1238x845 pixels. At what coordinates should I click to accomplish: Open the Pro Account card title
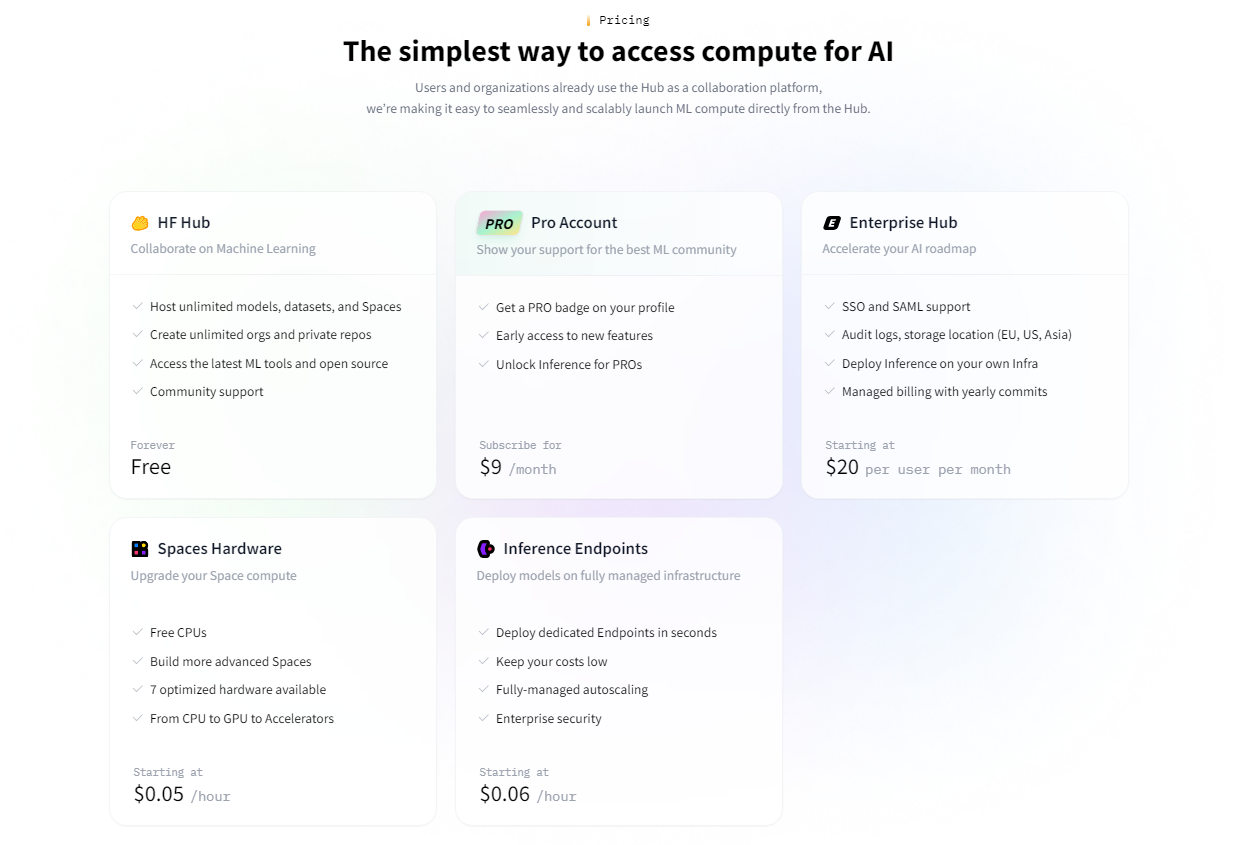(574, 223)
